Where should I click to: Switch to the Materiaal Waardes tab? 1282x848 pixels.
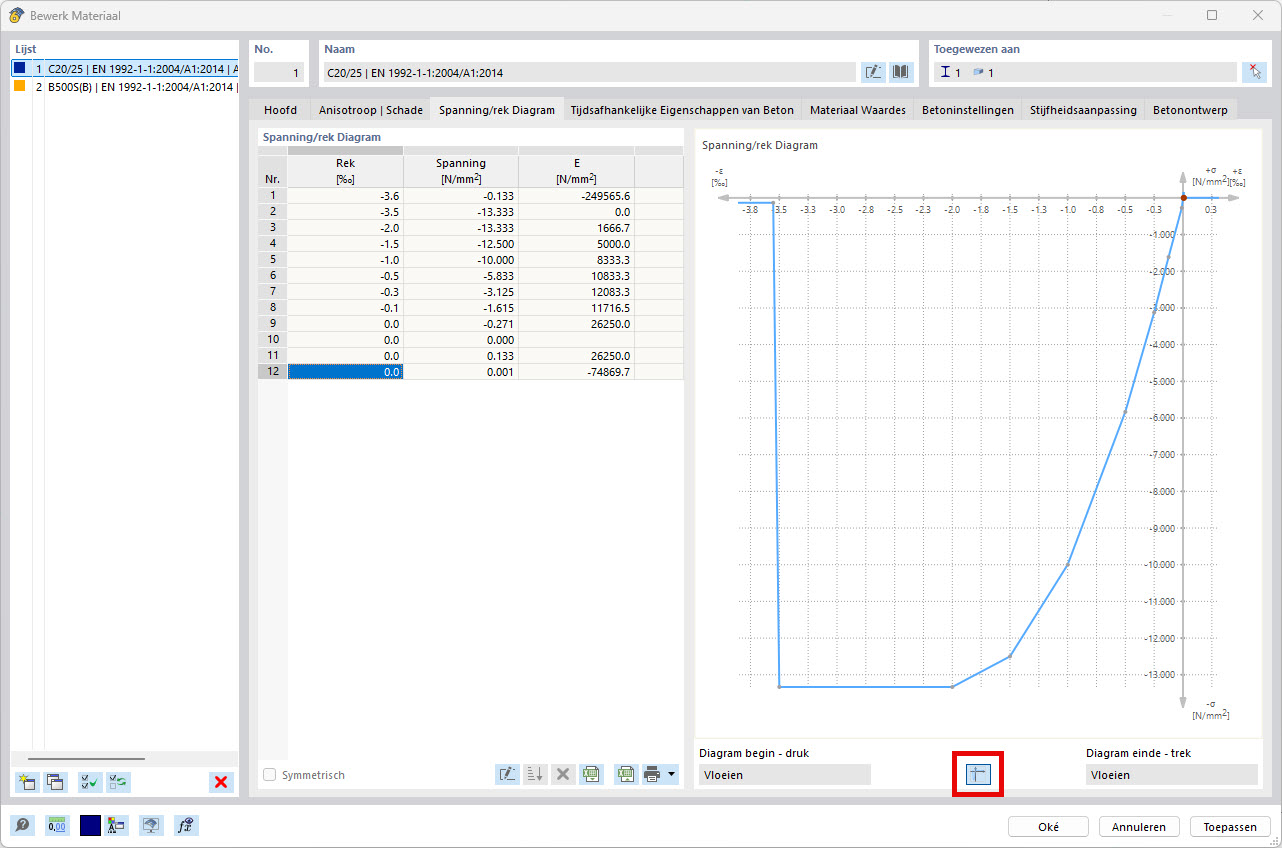[858, 110]
